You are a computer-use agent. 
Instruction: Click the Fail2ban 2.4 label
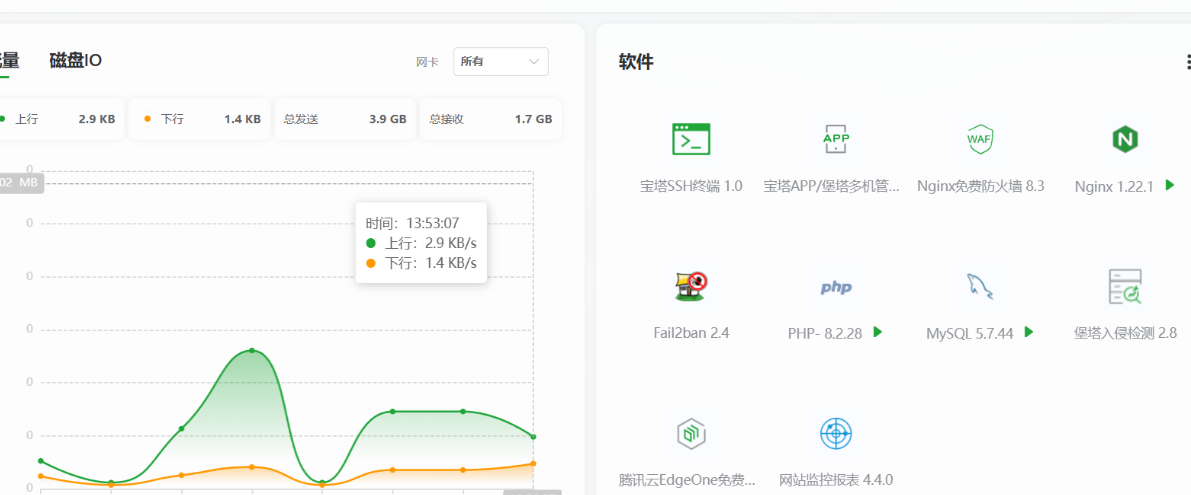[691, 333]
